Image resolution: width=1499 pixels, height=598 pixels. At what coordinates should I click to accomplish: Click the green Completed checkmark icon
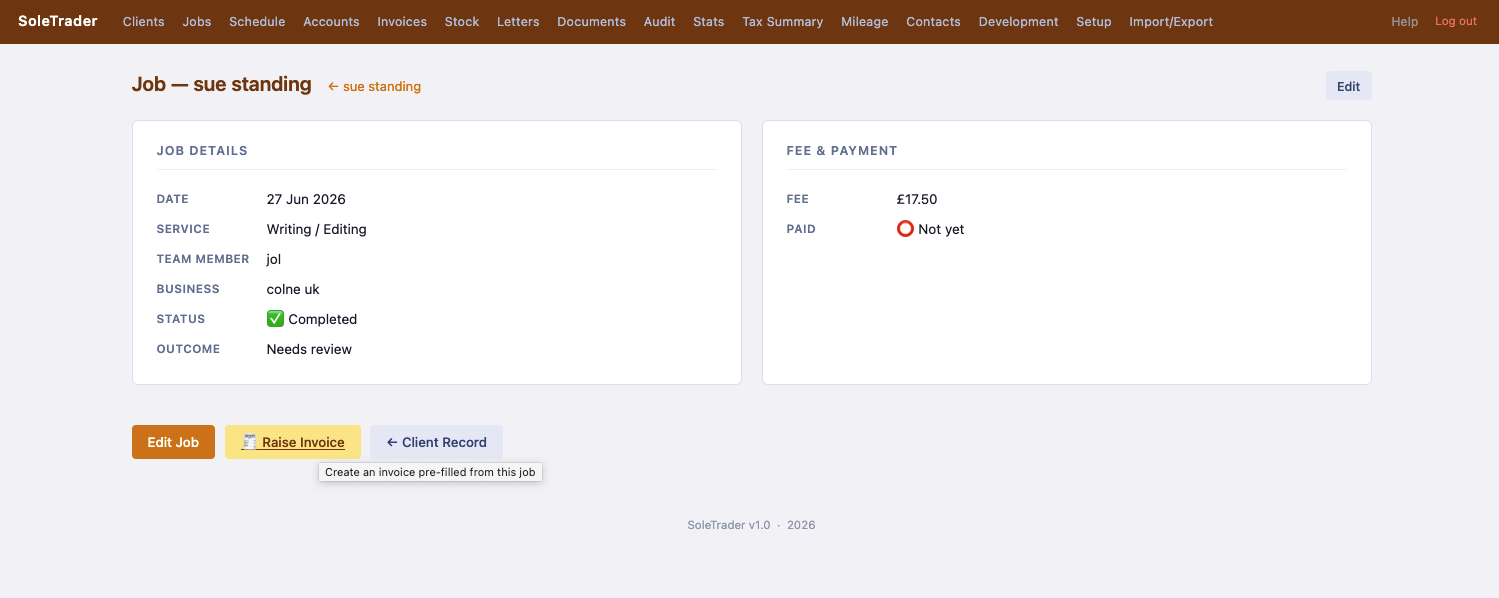coord(275,319)
